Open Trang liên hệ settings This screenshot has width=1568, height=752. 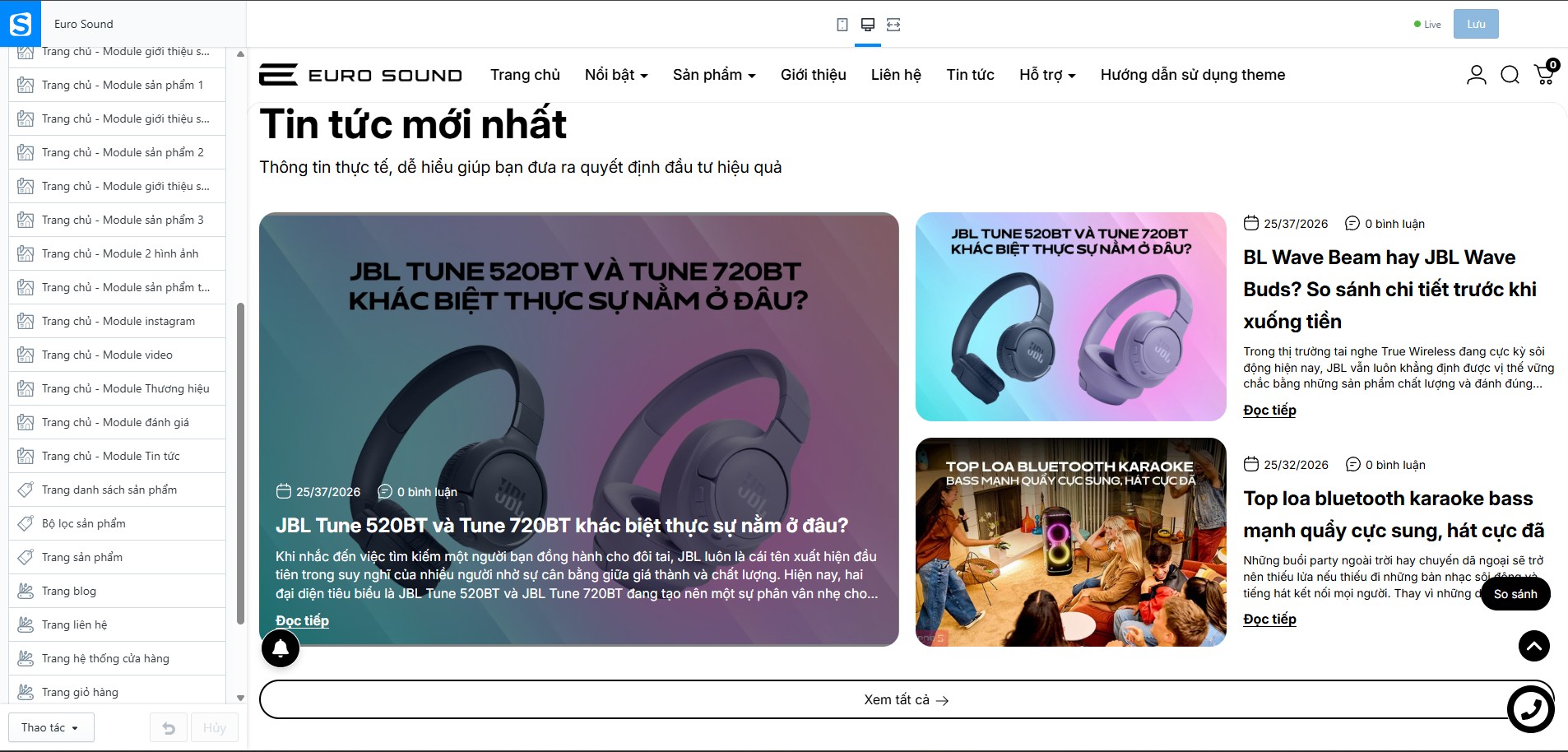point(117,624)
